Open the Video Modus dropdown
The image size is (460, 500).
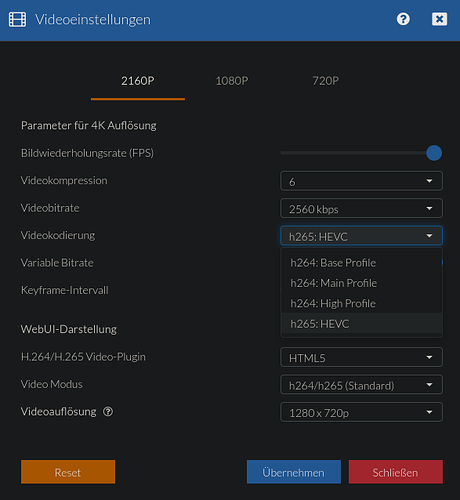click(361, 385)
